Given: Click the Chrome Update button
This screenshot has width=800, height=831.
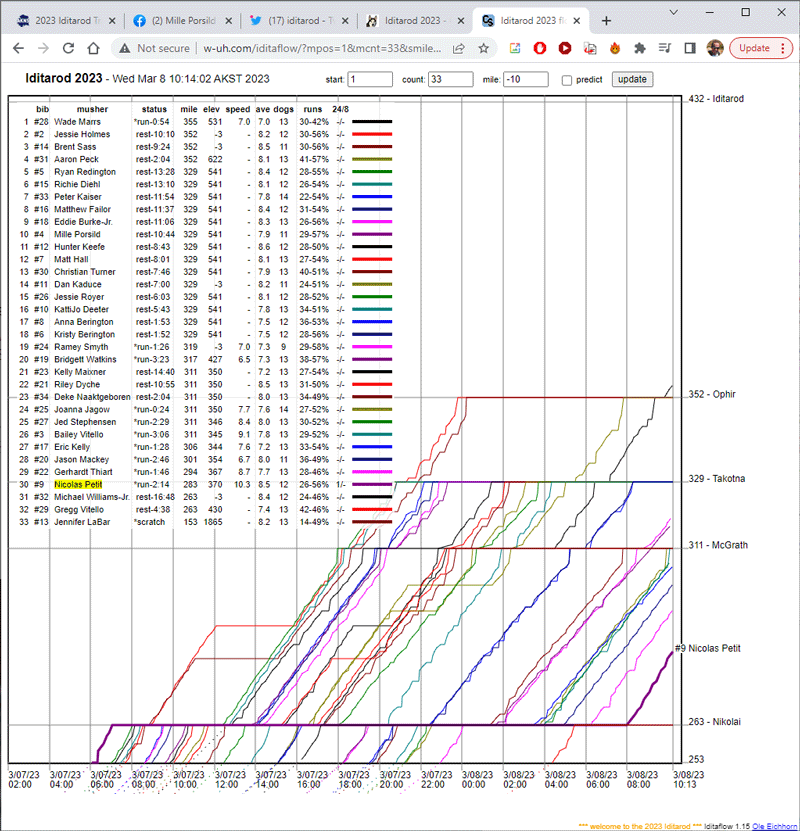Looking at the screenshot, I should tap(761, 48).
